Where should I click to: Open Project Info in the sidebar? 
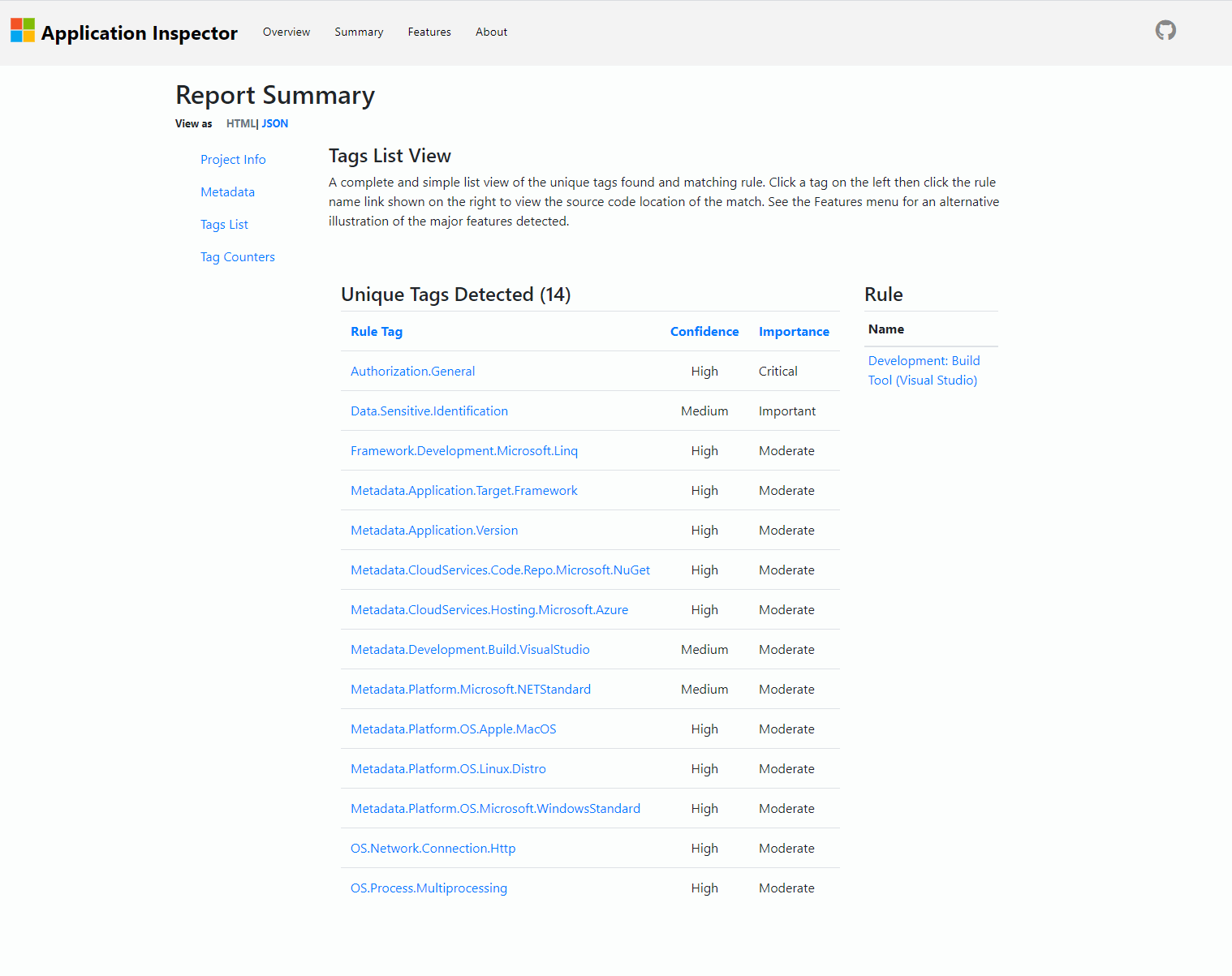233,160
